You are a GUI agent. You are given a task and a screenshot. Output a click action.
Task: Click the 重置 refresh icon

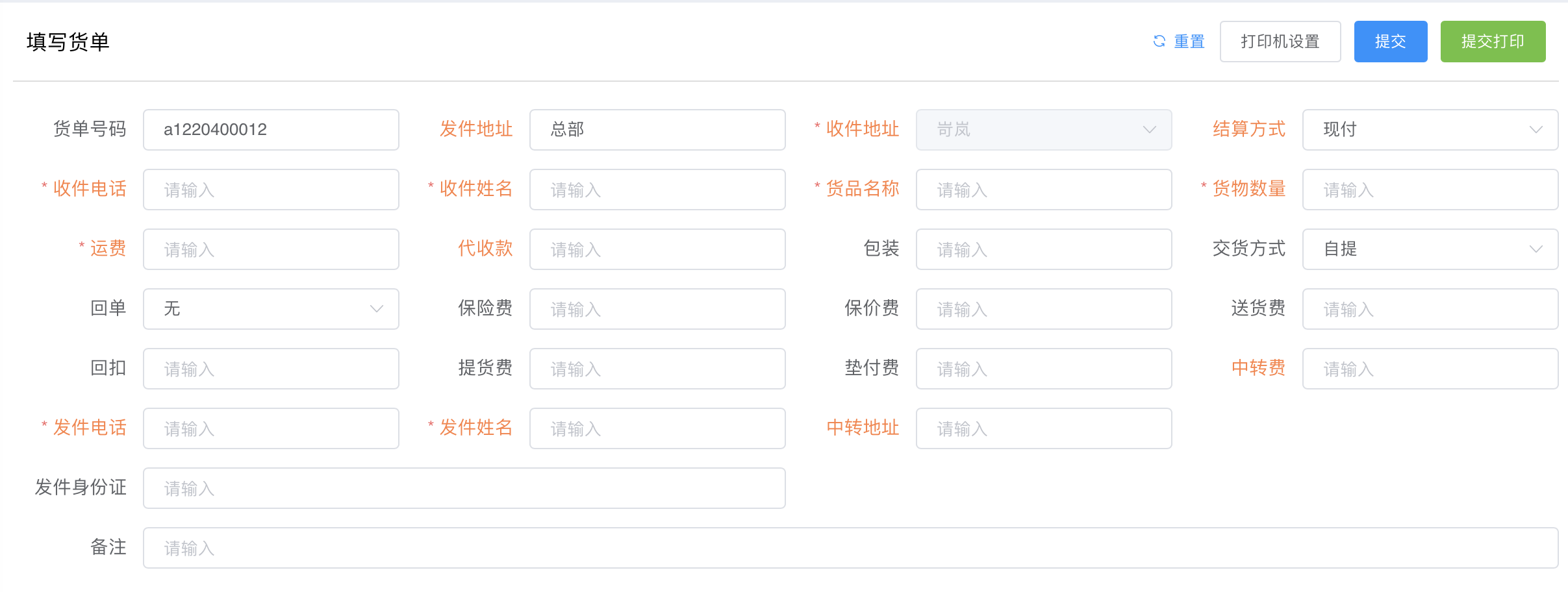1159,42
